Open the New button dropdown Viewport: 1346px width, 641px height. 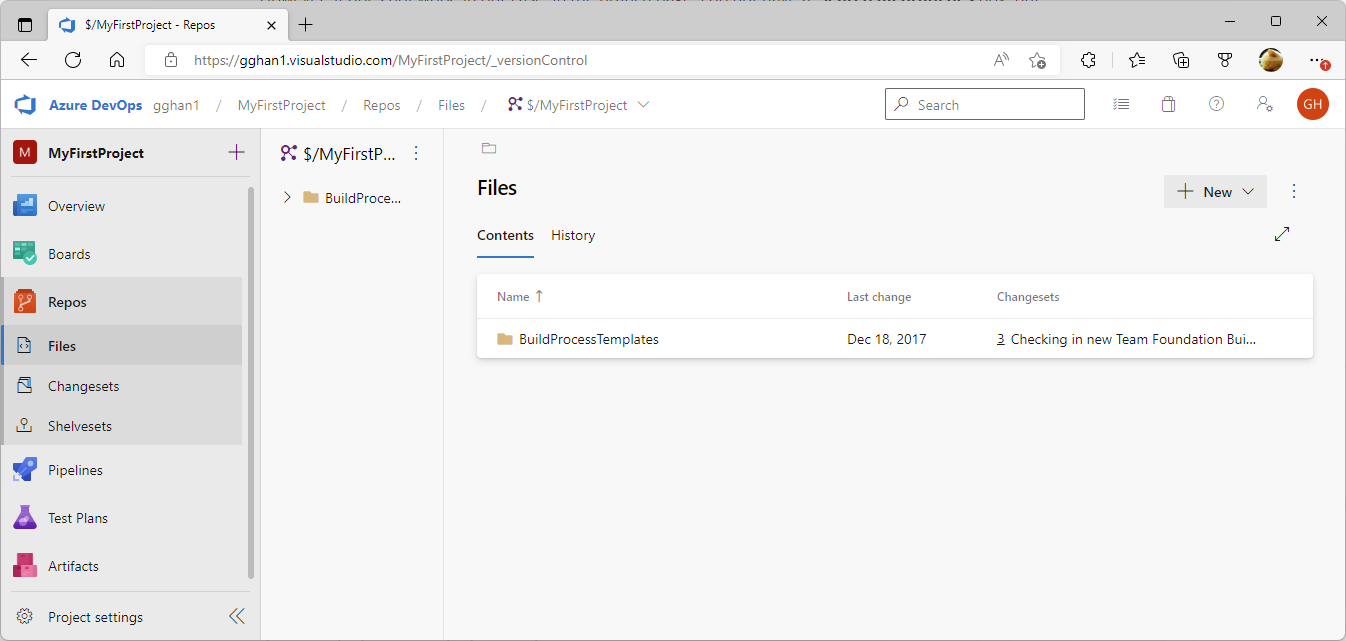(1215, 192)
